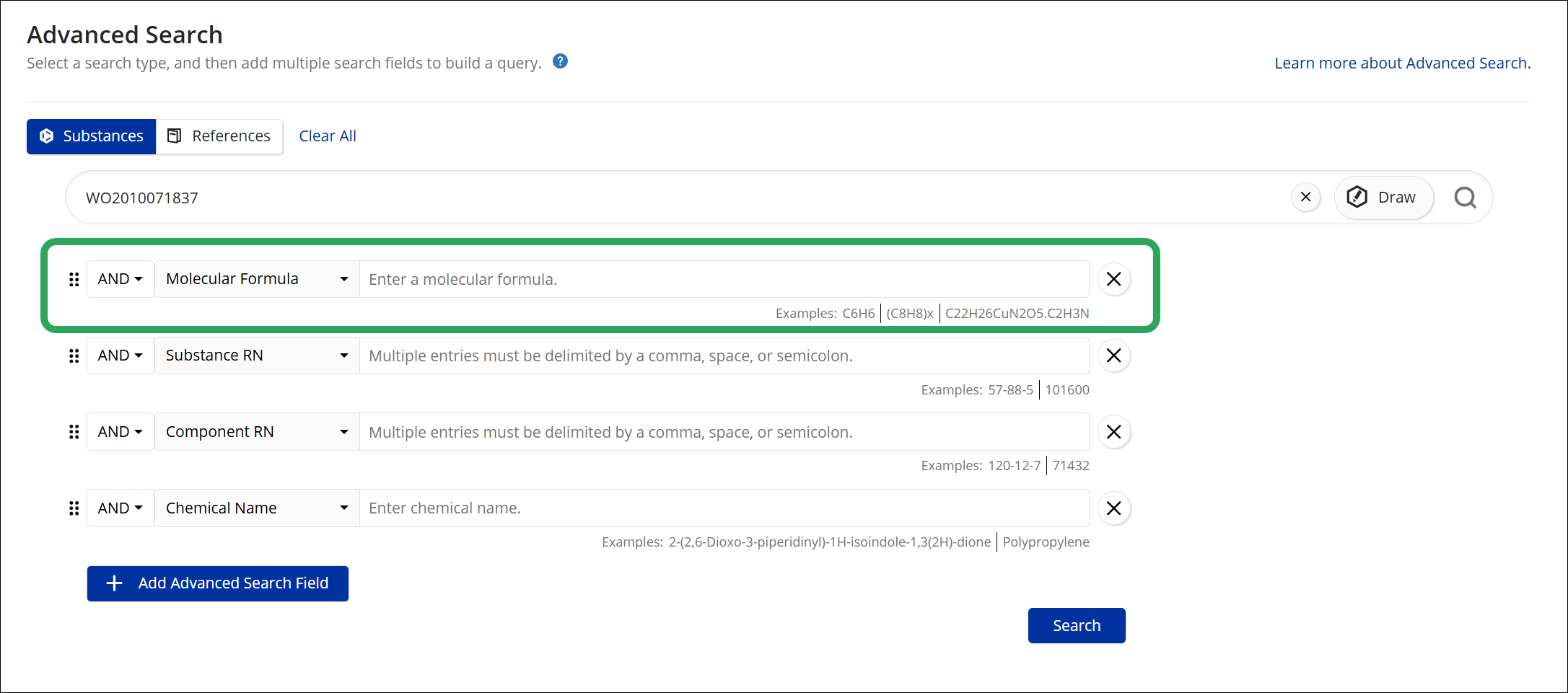This screenshot has height=693, width=1568.
Task: Click the Clear All link
Action: click(328, 136)
